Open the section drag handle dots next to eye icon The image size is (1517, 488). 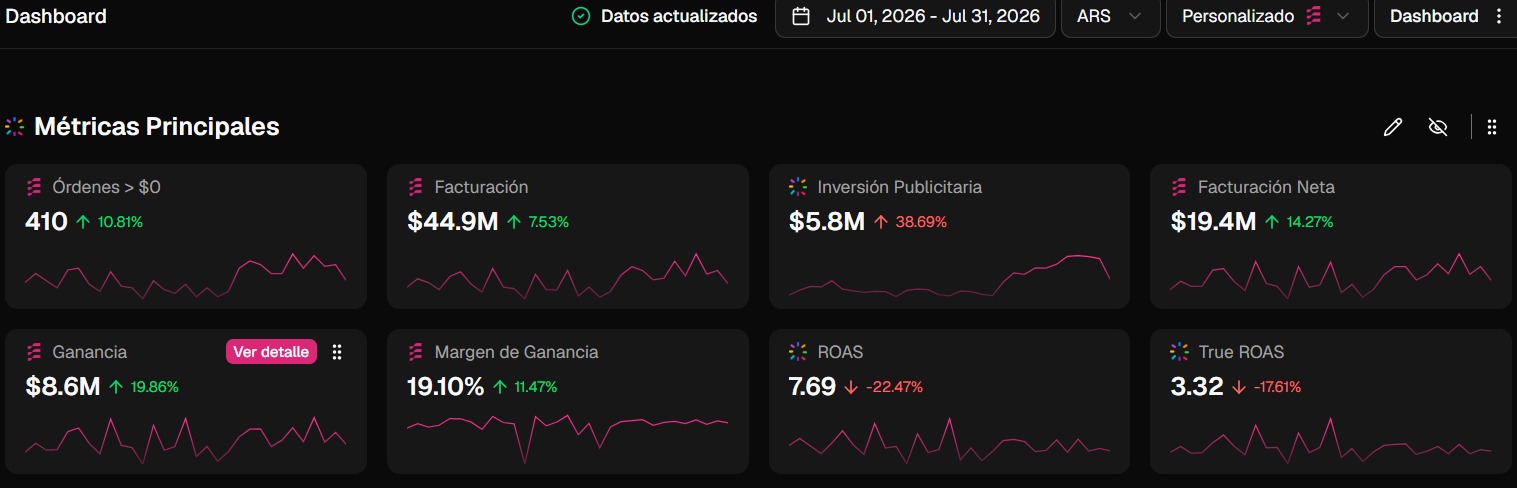pos(1491,127)
